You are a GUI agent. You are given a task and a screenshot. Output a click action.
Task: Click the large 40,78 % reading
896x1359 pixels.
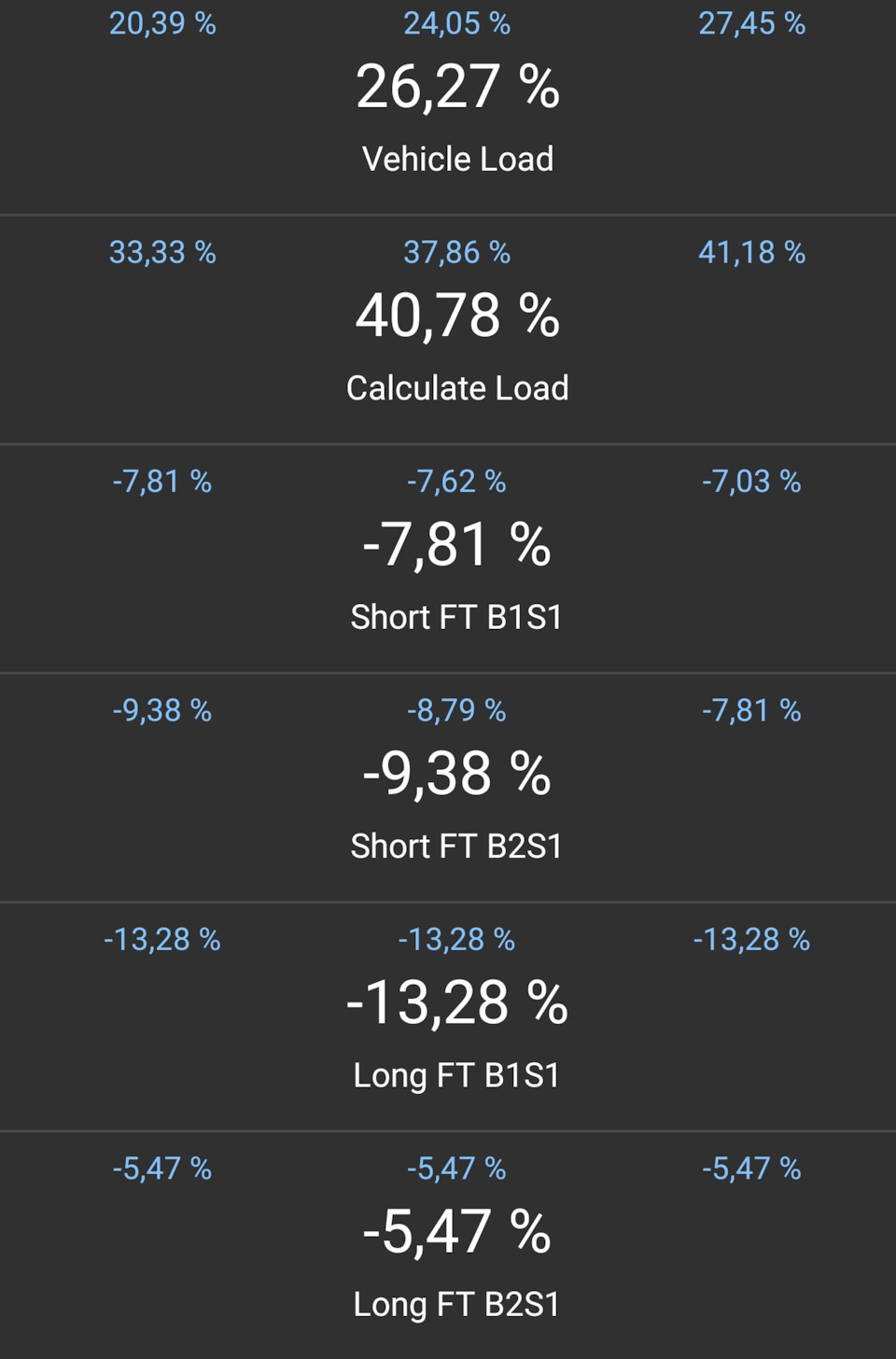click(457, 315)
